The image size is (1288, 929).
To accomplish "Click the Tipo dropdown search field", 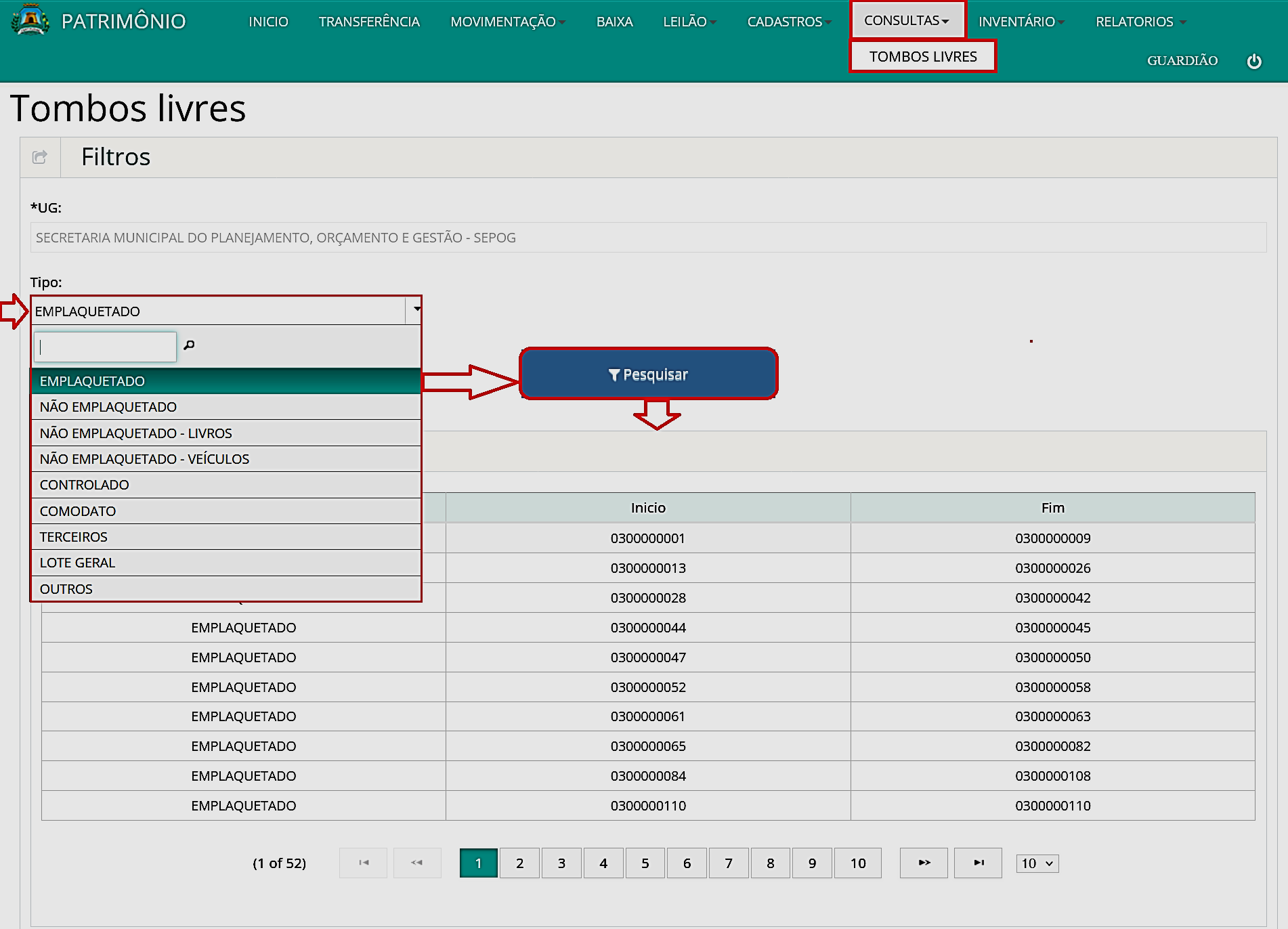I will point(105,347).
